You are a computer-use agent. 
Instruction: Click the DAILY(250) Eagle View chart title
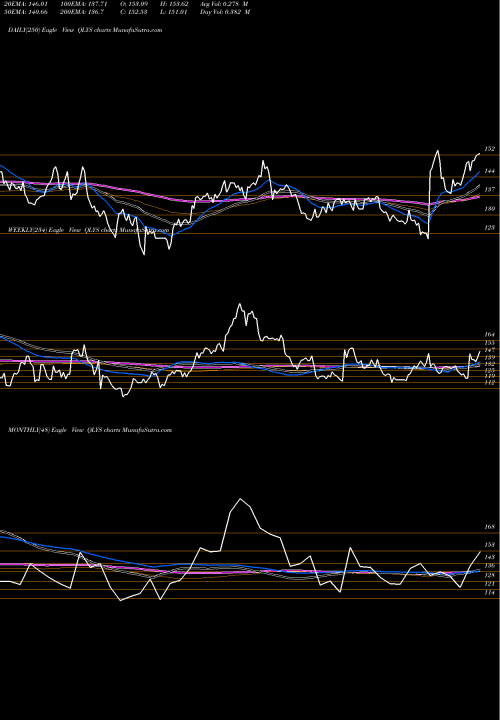tap(85, 30)
